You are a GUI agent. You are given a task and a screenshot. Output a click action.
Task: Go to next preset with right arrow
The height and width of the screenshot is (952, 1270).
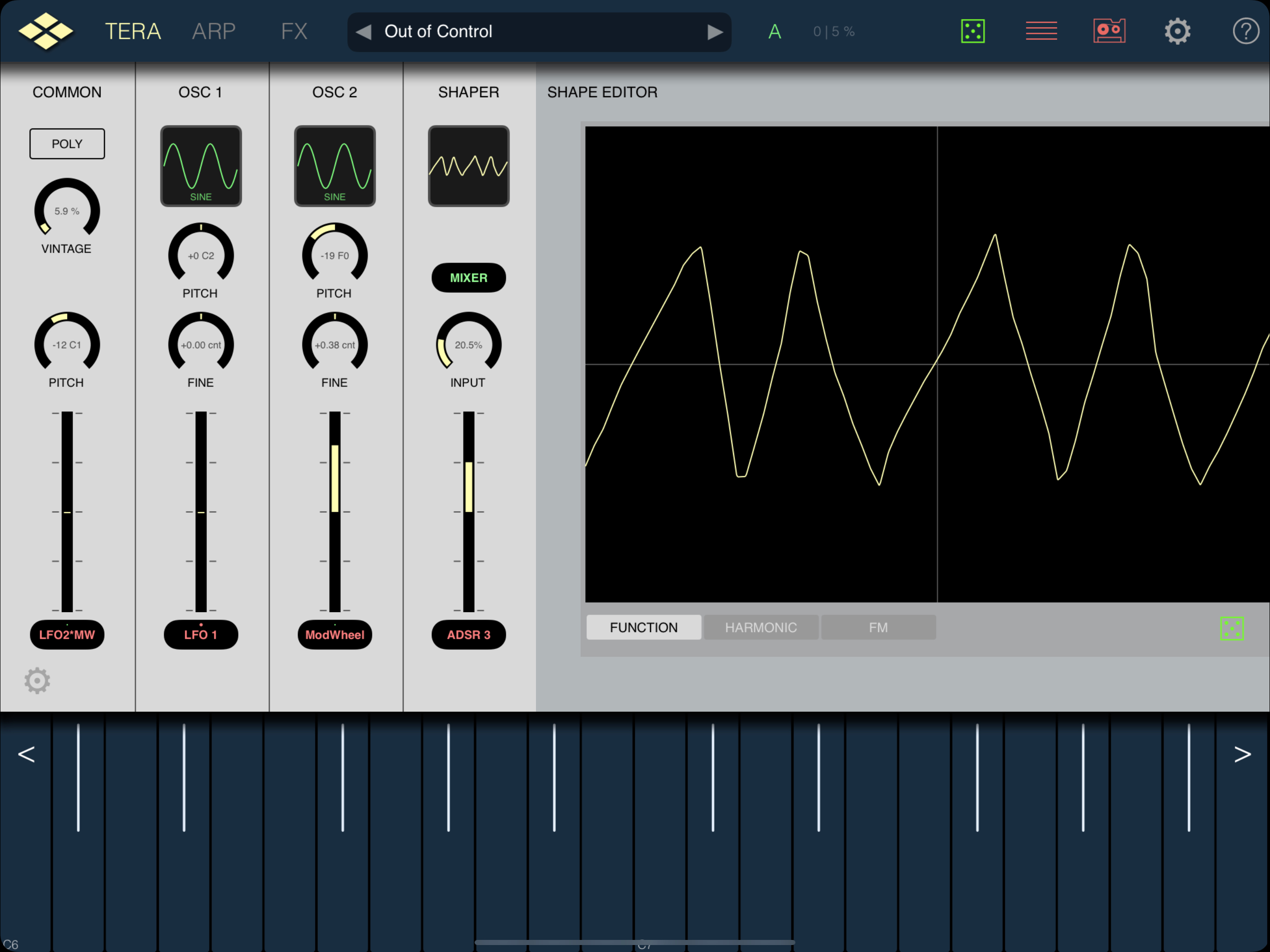[x=714, y=32]
